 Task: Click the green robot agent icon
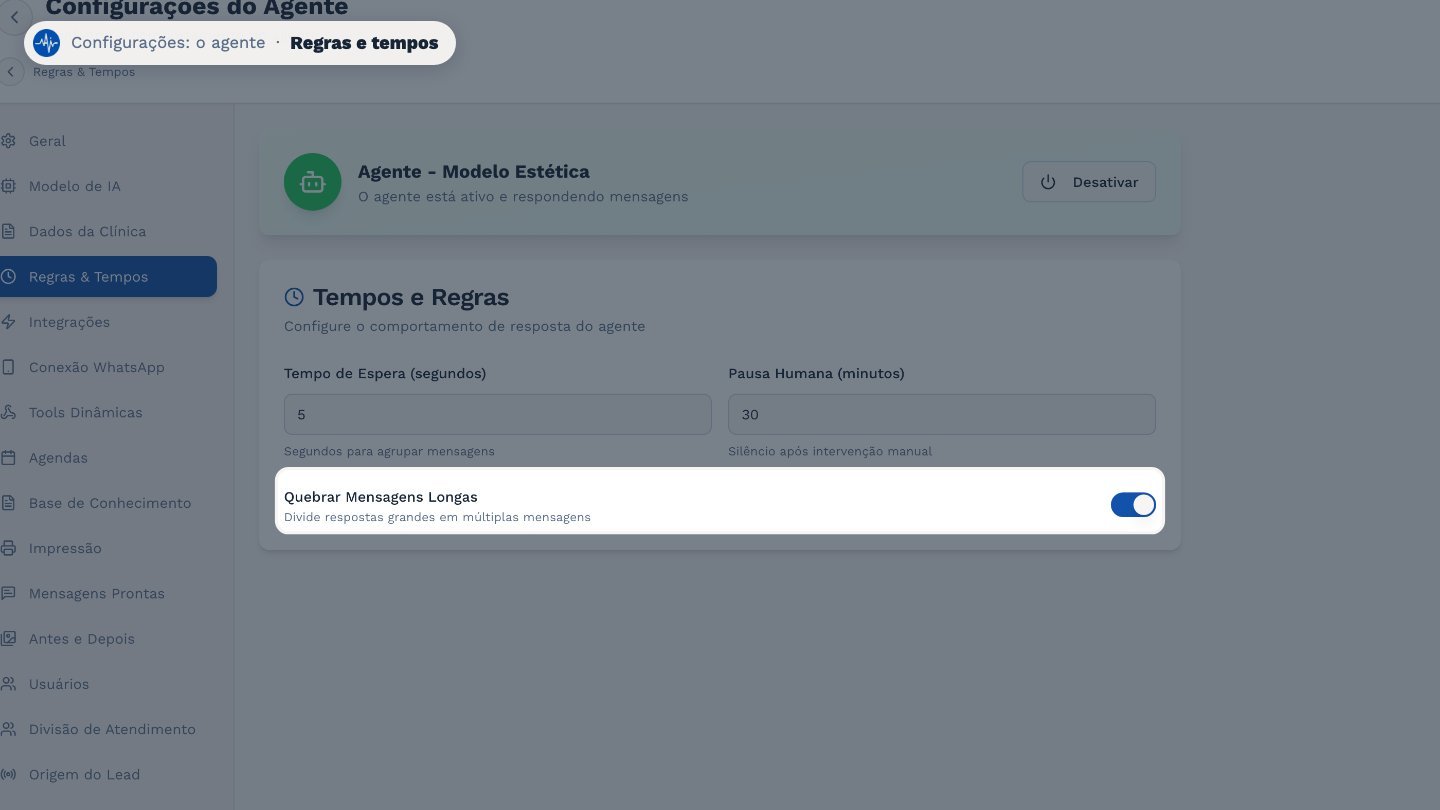[x=313, y=182]
